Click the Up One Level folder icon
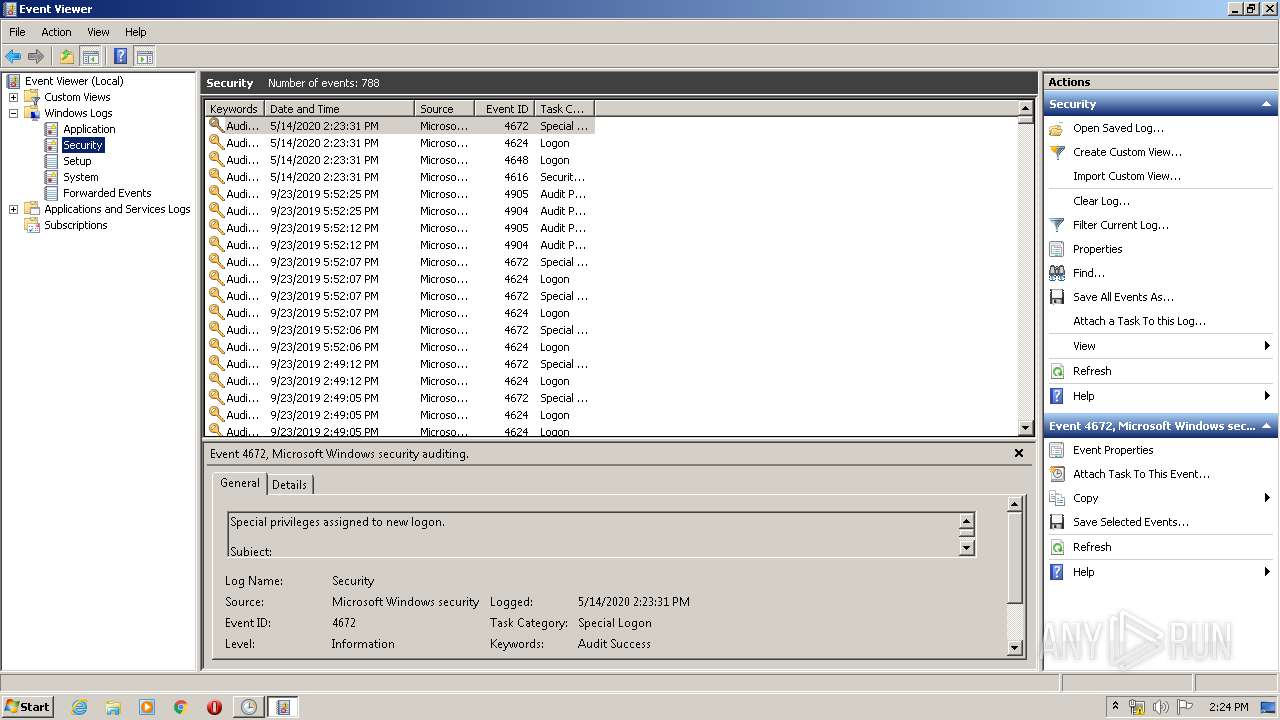 tap(67, 56)
